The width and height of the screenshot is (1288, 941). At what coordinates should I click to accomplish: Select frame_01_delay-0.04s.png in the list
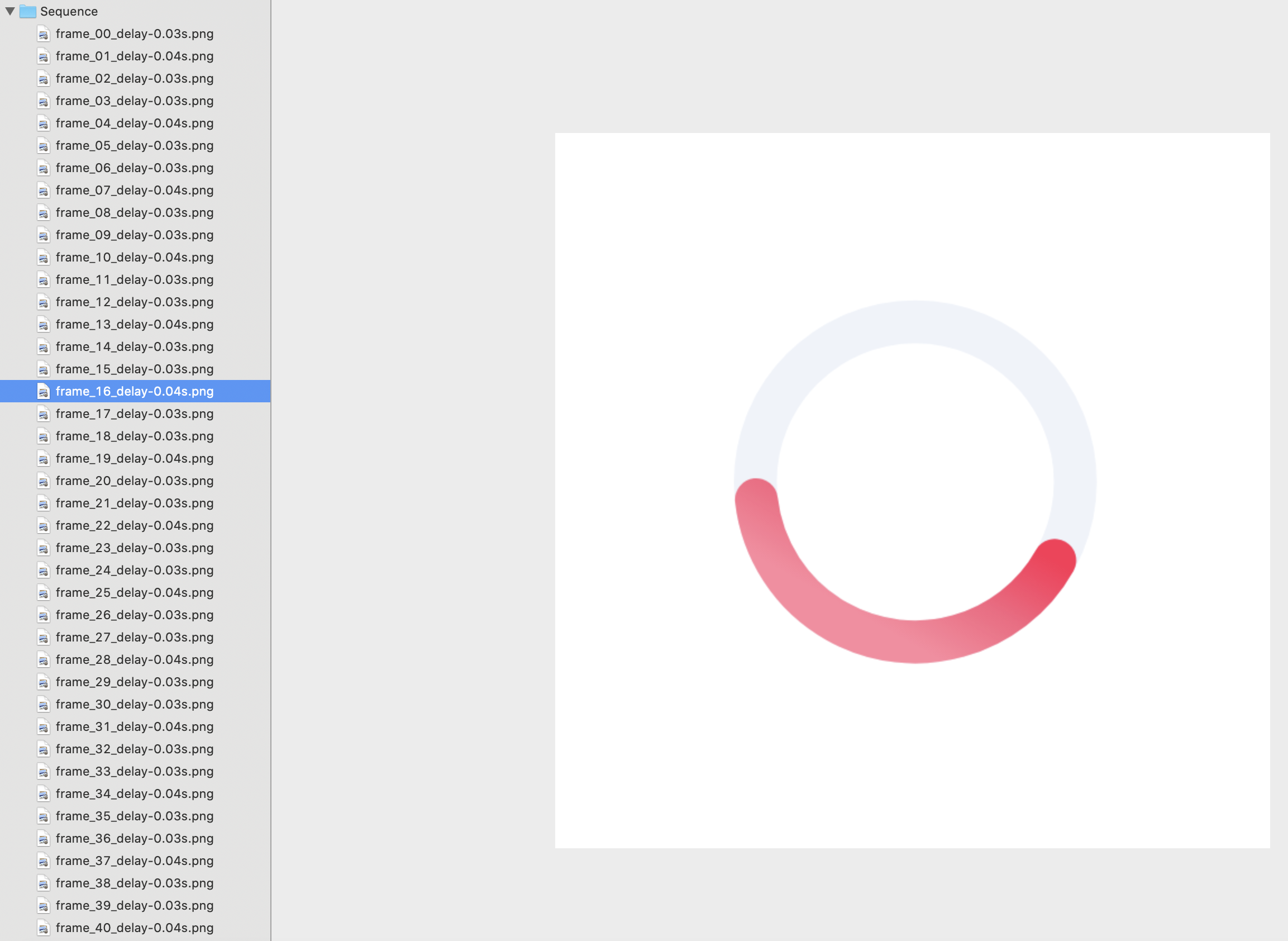135,56
